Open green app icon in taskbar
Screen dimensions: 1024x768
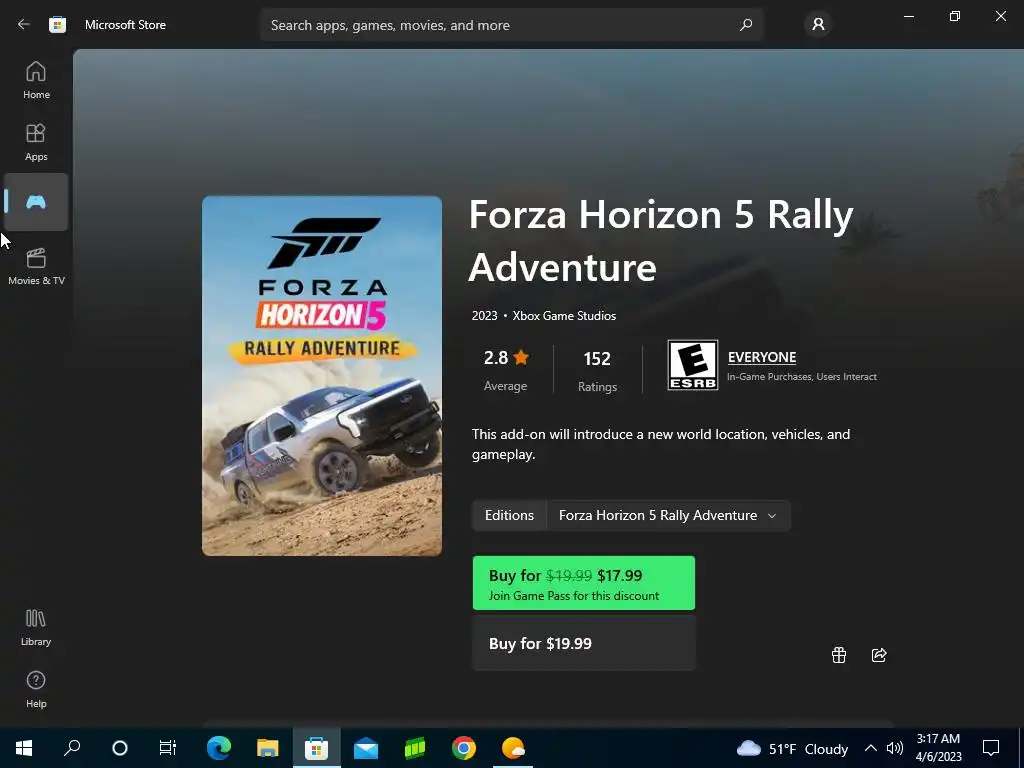(x=415, y=748)
